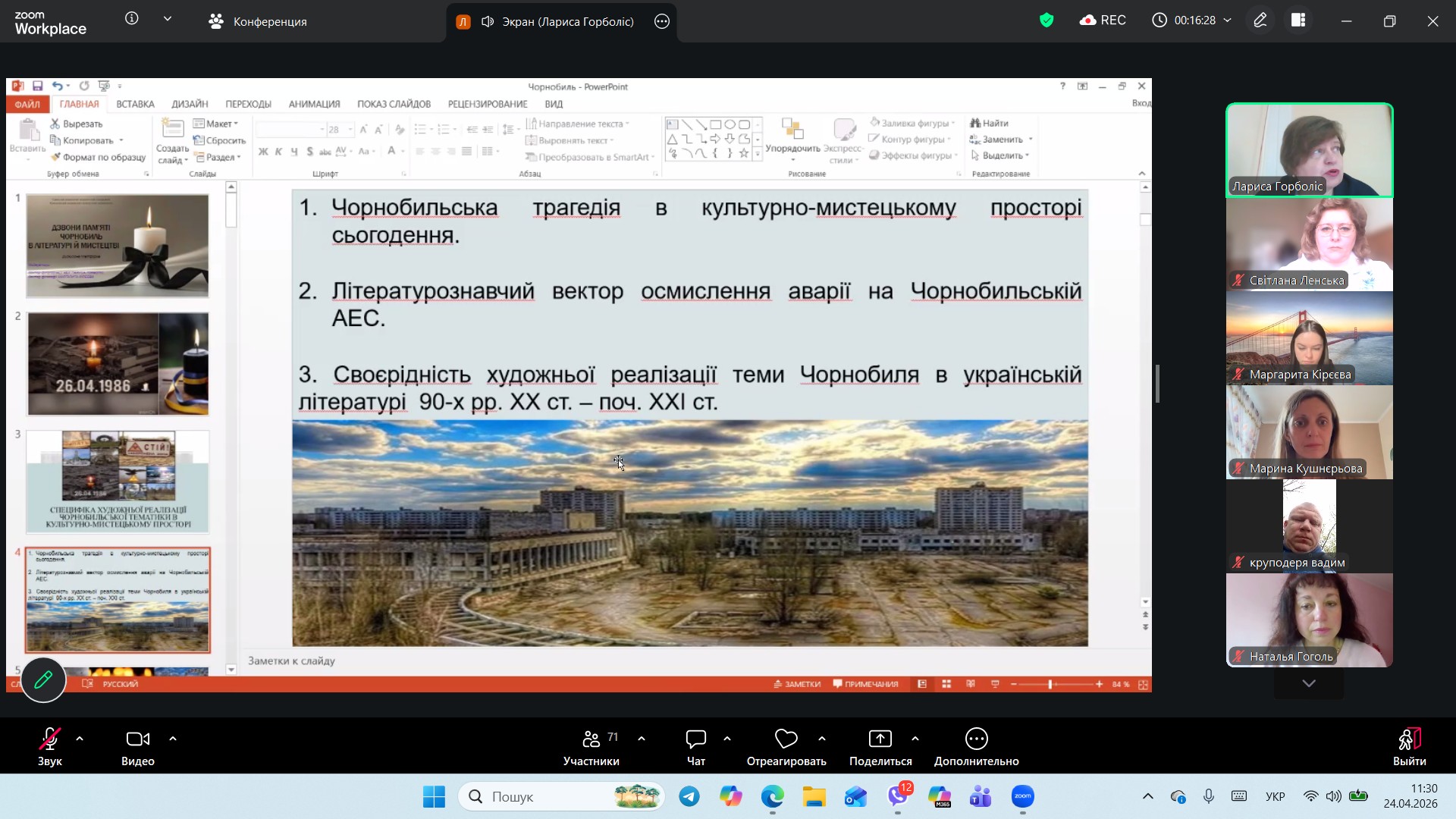The height and width of the screenshot is (819, 1456).
Task: Open the React heart icon
Action: pyautogui.click(x=786, y=739)
